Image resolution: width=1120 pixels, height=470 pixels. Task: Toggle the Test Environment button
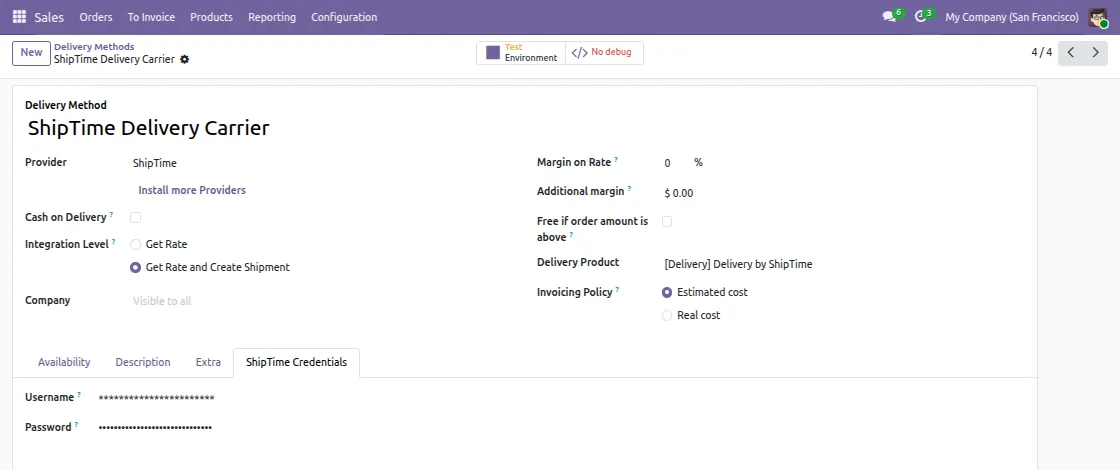tap(521, 52)
